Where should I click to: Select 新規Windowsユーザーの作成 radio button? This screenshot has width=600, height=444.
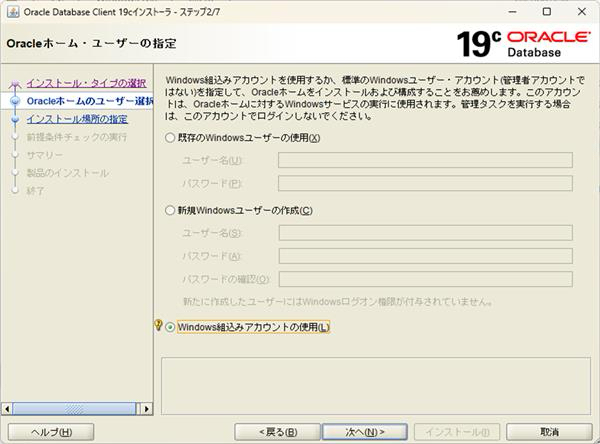point(170,210)
